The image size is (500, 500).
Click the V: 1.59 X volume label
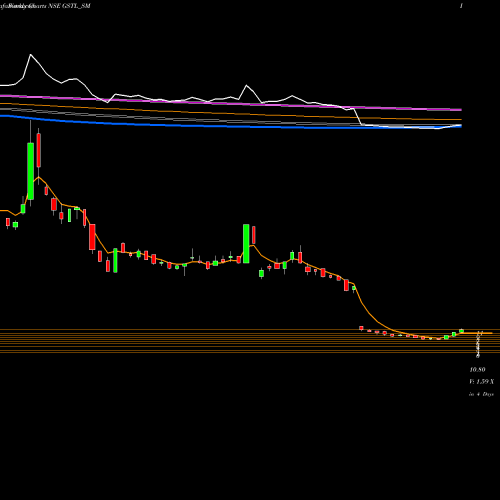[482, 381]
